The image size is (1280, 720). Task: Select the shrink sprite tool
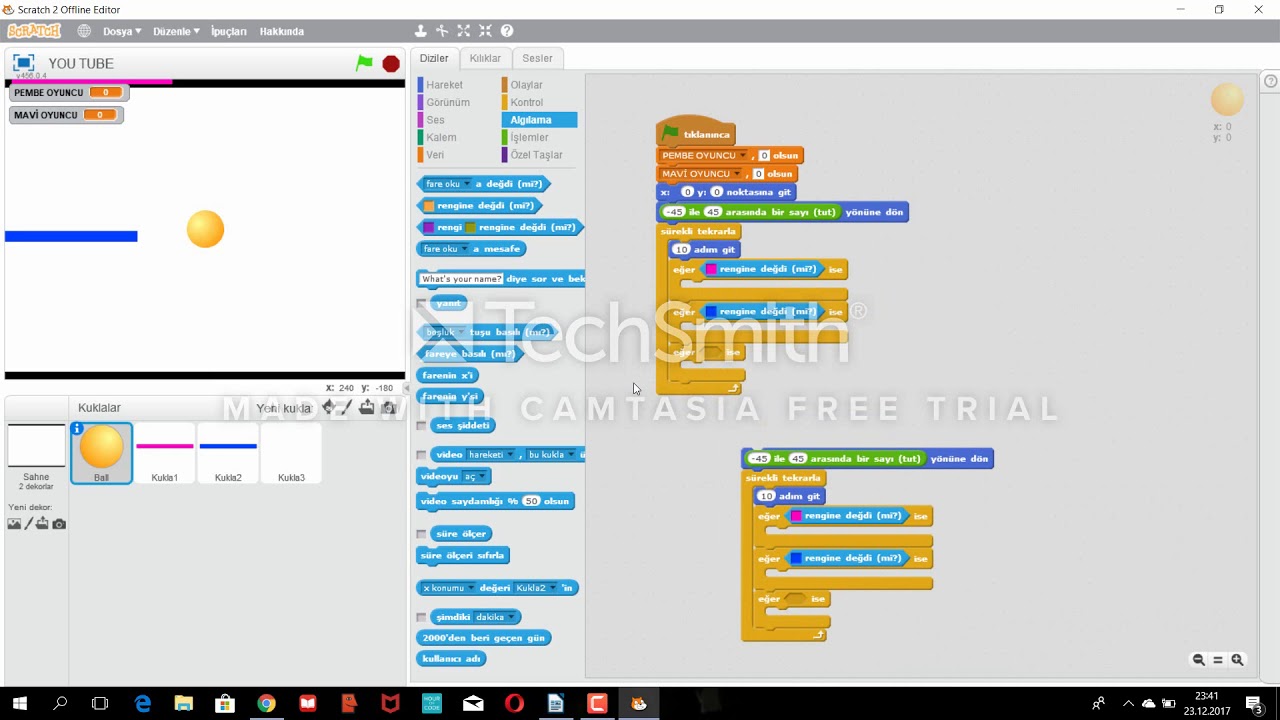click(485, 31)
